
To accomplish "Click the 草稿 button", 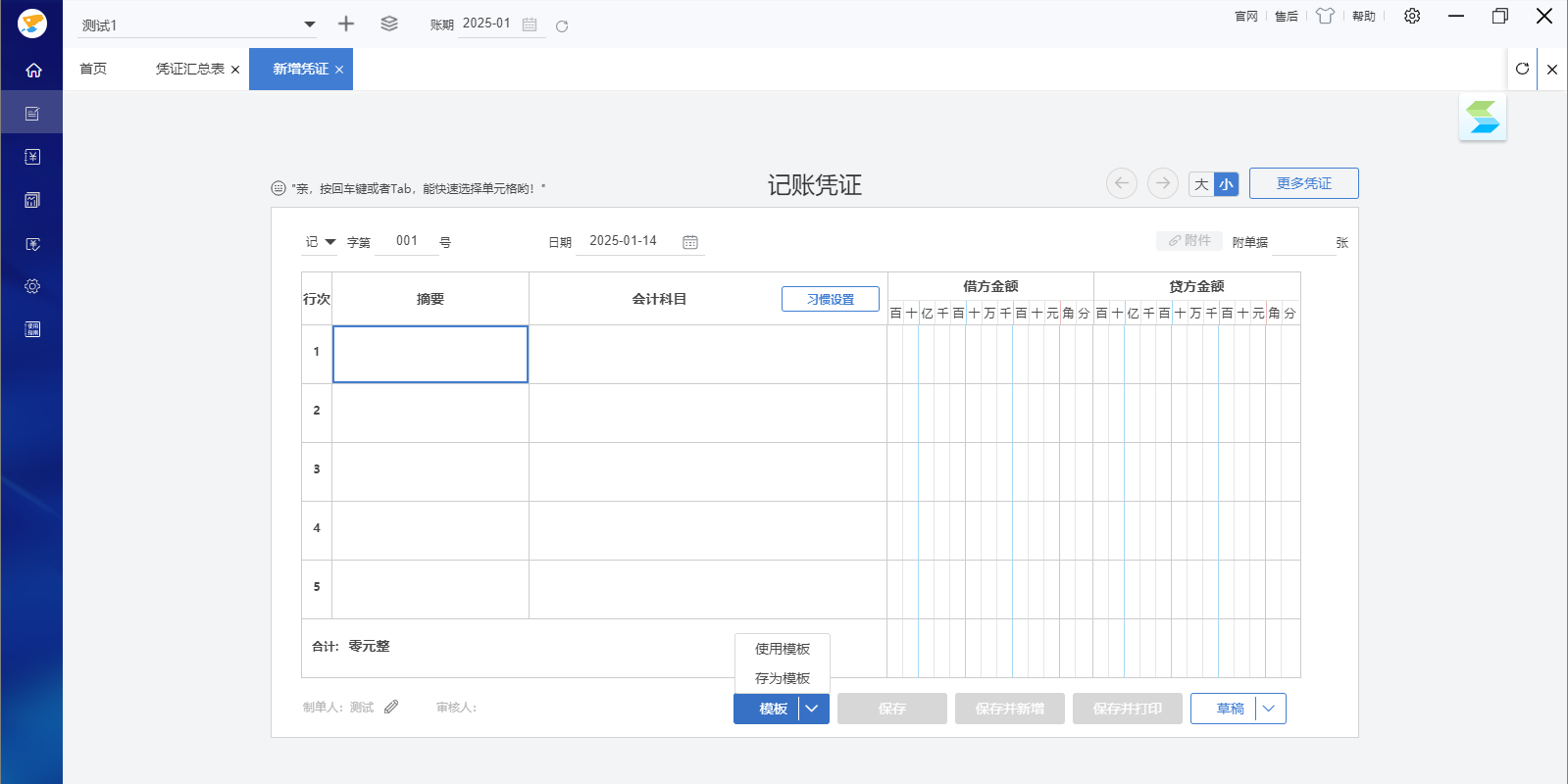I will [x=1230, y=709].
